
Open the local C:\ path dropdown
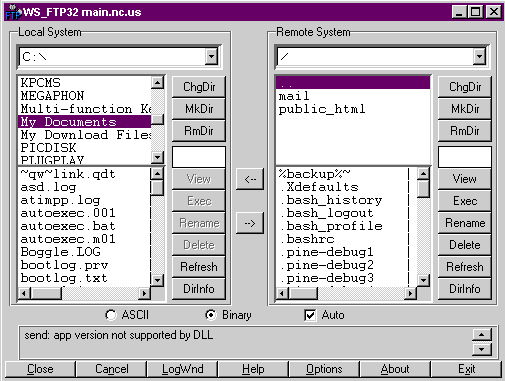(x=211, y=57)
